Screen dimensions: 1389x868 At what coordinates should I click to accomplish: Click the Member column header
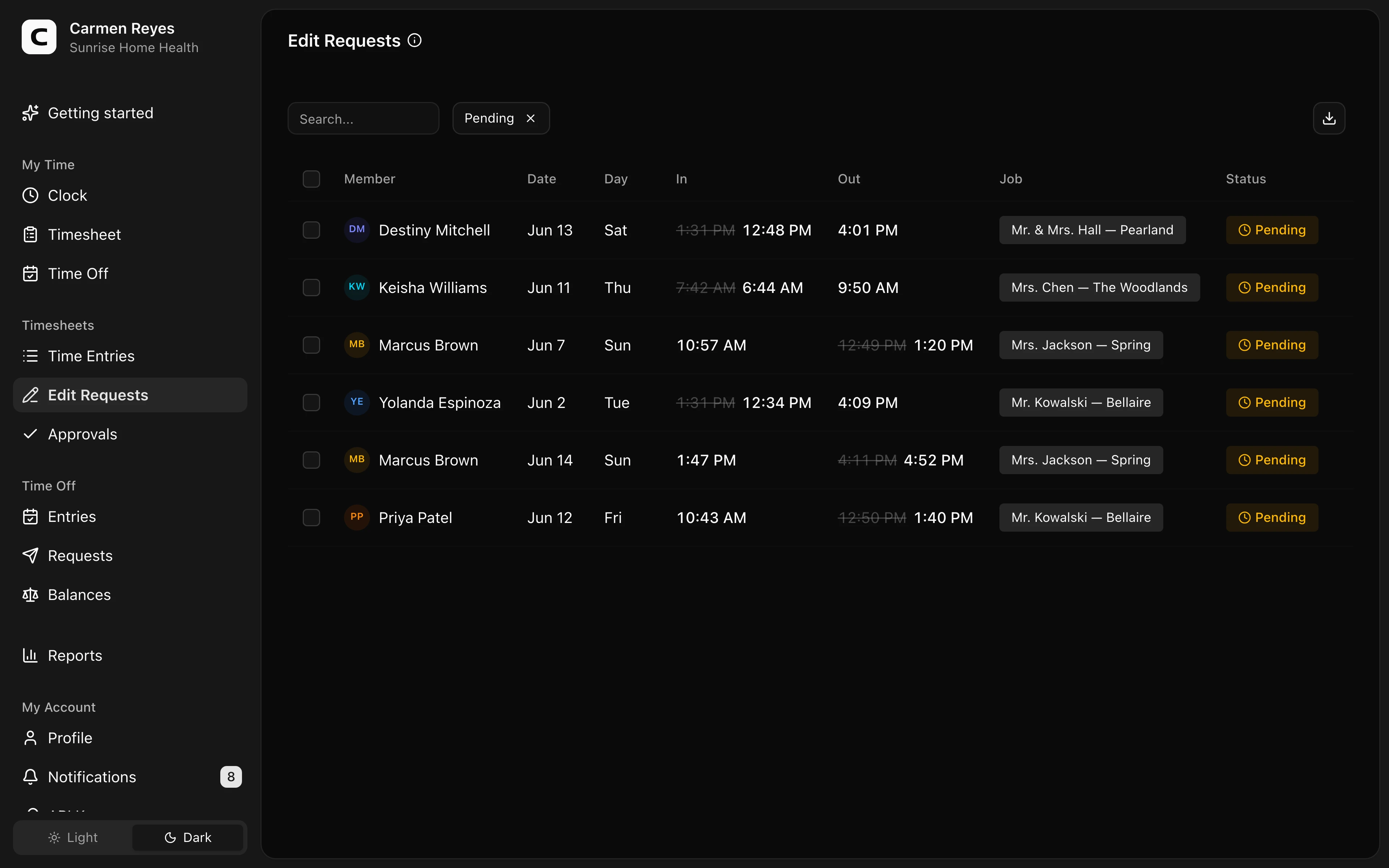click(x=370, y=179)
